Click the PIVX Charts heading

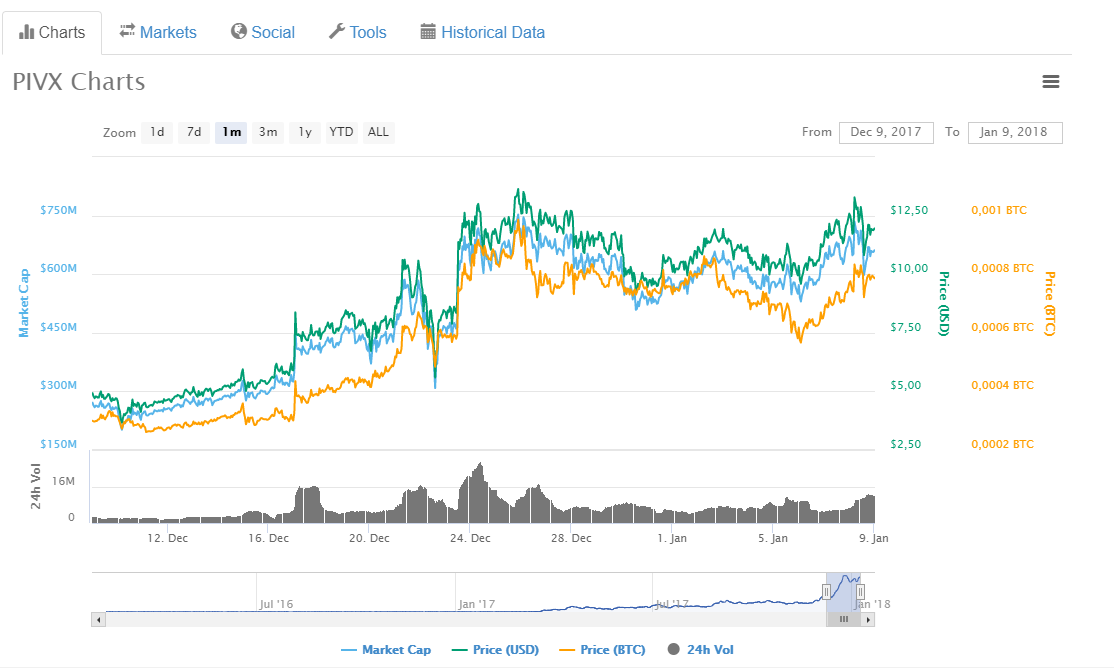[79, 82]
